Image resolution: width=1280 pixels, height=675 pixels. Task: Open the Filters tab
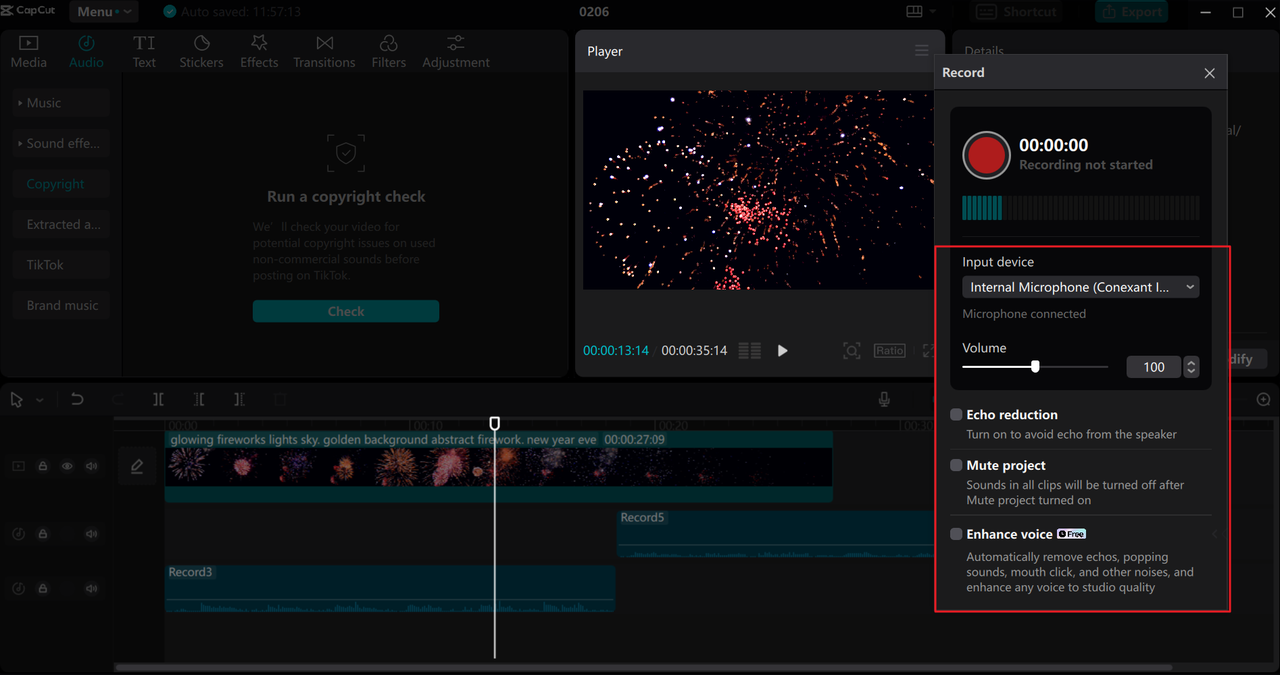(388, 51)
